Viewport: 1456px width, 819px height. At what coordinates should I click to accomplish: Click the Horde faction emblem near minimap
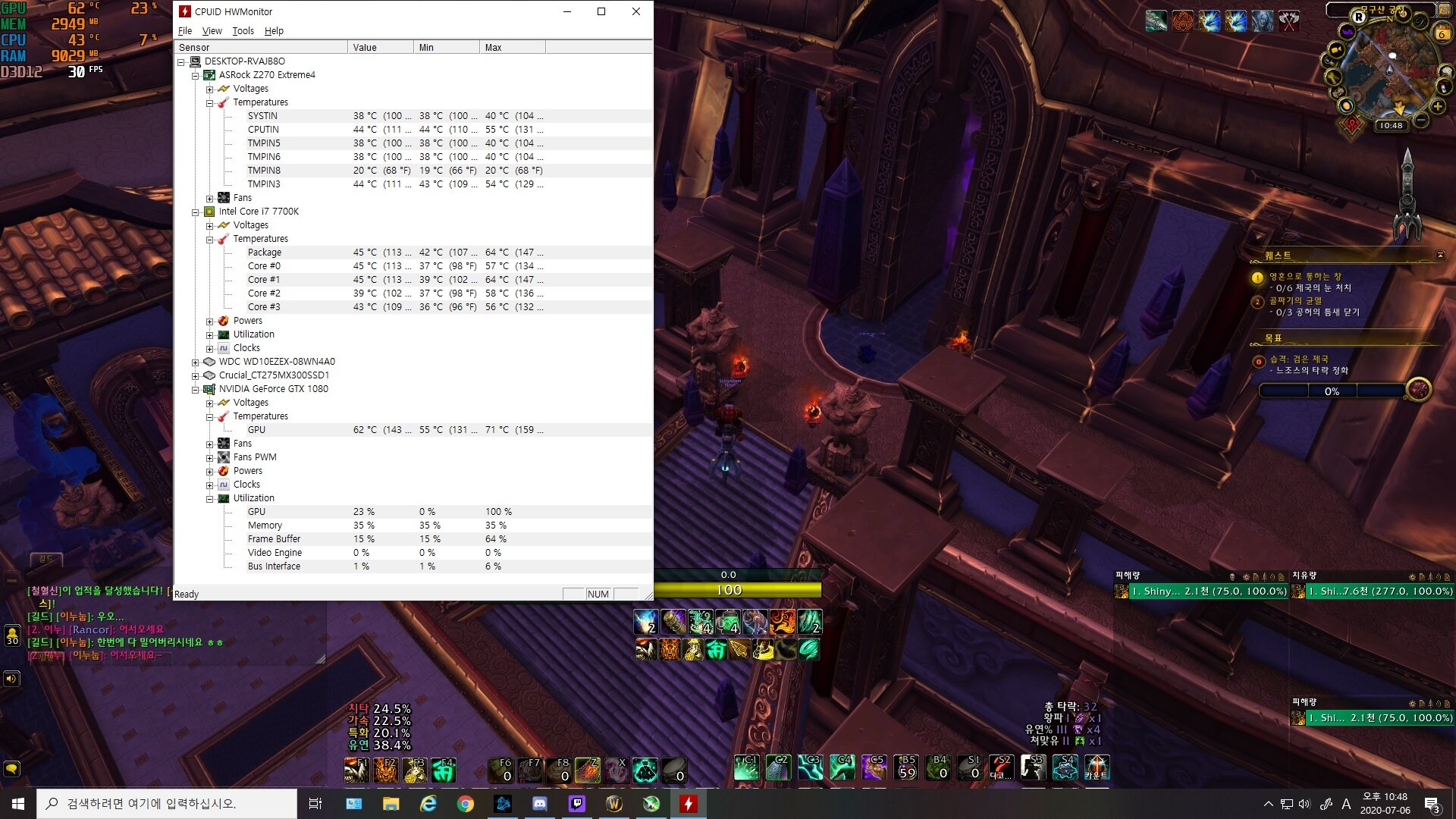(x=1352, y=125)
